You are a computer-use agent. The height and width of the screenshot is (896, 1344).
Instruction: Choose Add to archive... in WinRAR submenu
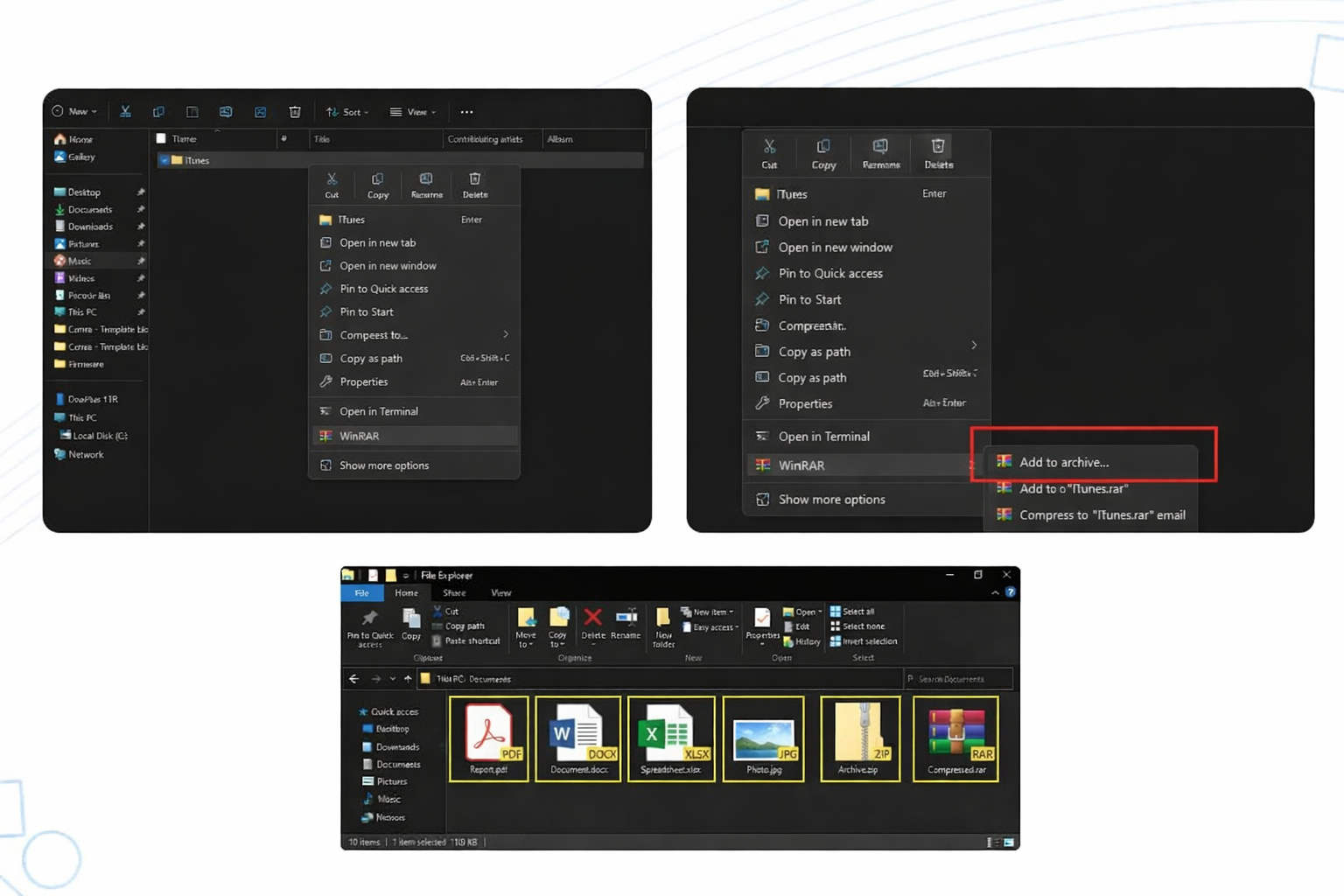[x=1063, y=462]
